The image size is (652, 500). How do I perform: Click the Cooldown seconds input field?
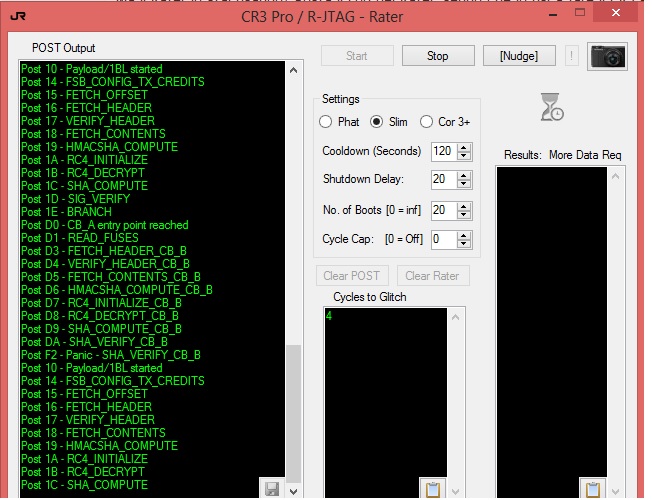pos(444,151)
